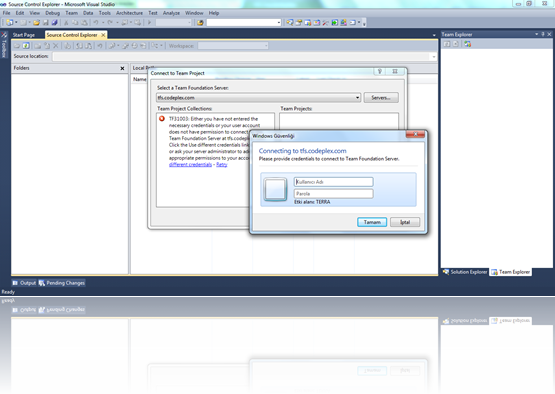Click the Servers... button

coord(381,98)
